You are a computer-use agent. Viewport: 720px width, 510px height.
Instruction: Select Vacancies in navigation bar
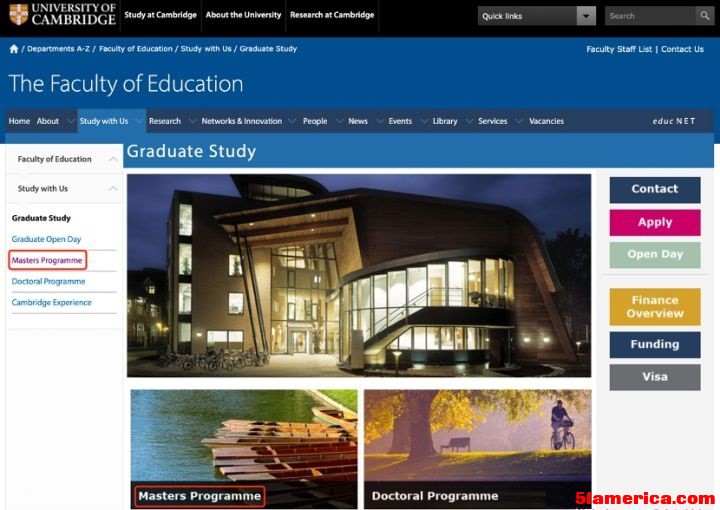(546, 121)
